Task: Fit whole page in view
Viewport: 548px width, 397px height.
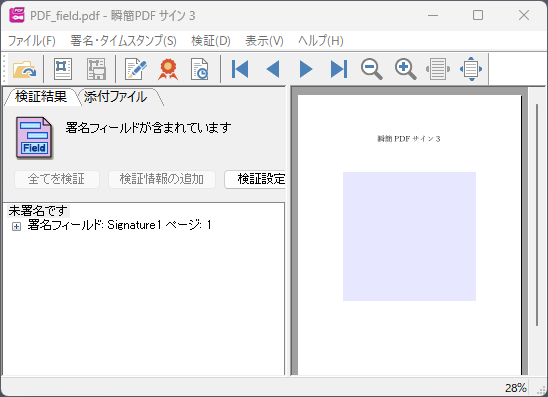Action: (471, 69)
